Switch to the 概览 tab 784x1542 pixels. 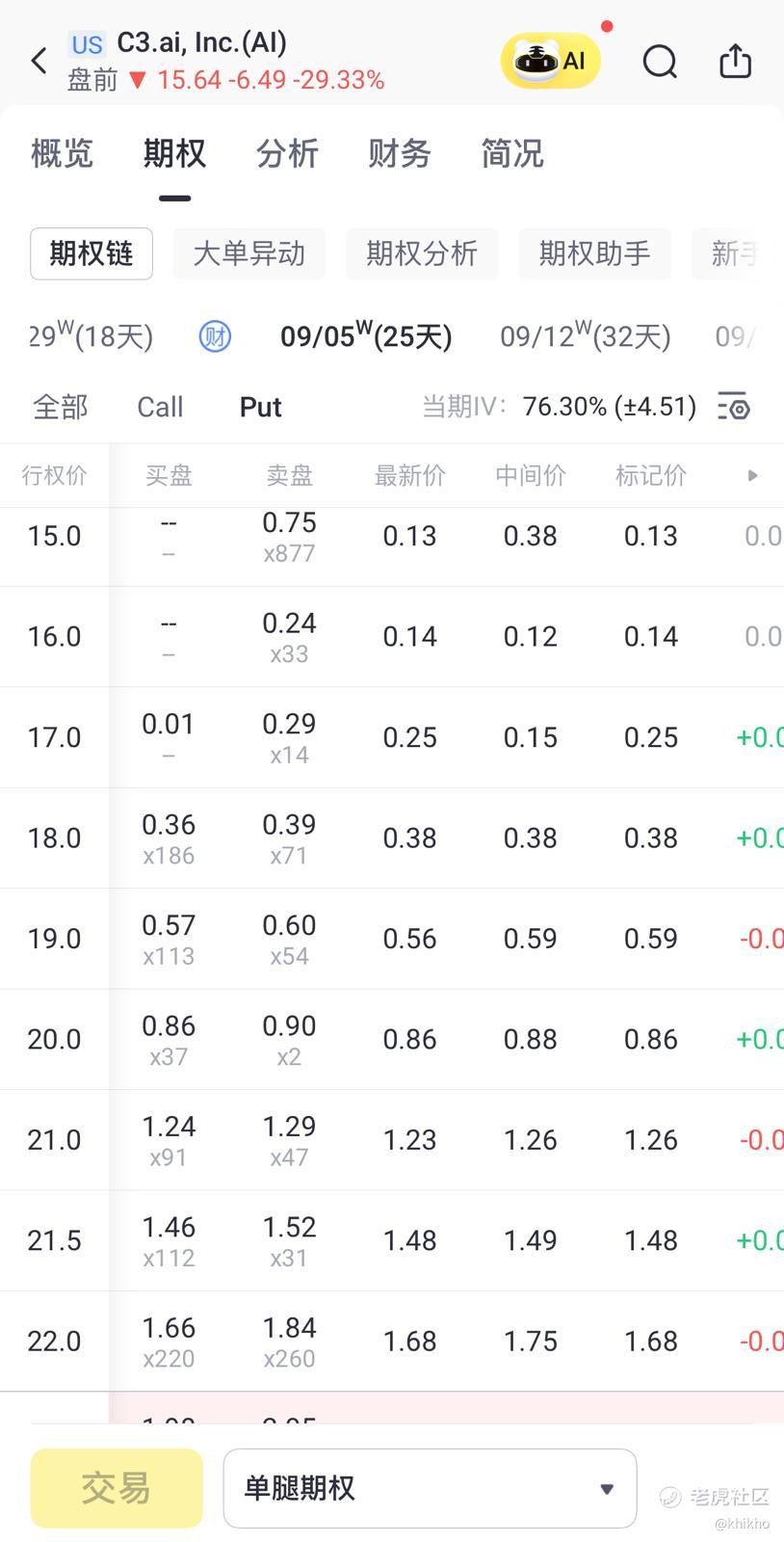pos(62,153)
